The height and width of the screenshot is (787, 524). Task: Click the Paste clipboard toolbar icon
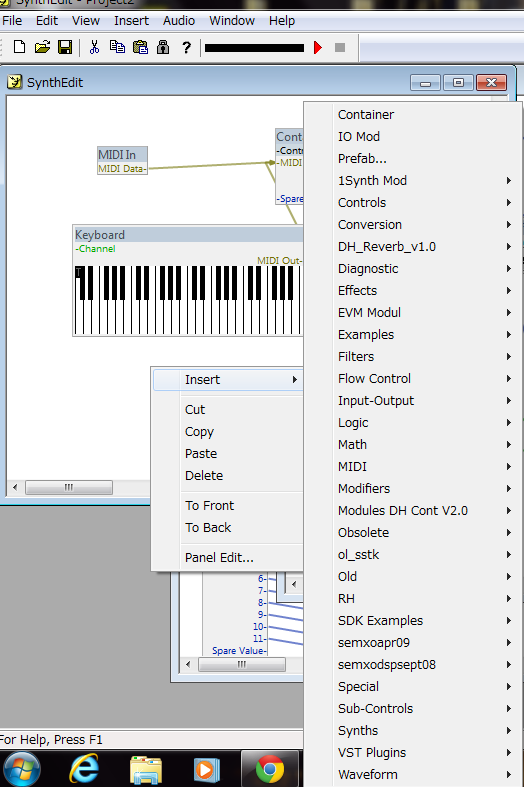(141, 47)
